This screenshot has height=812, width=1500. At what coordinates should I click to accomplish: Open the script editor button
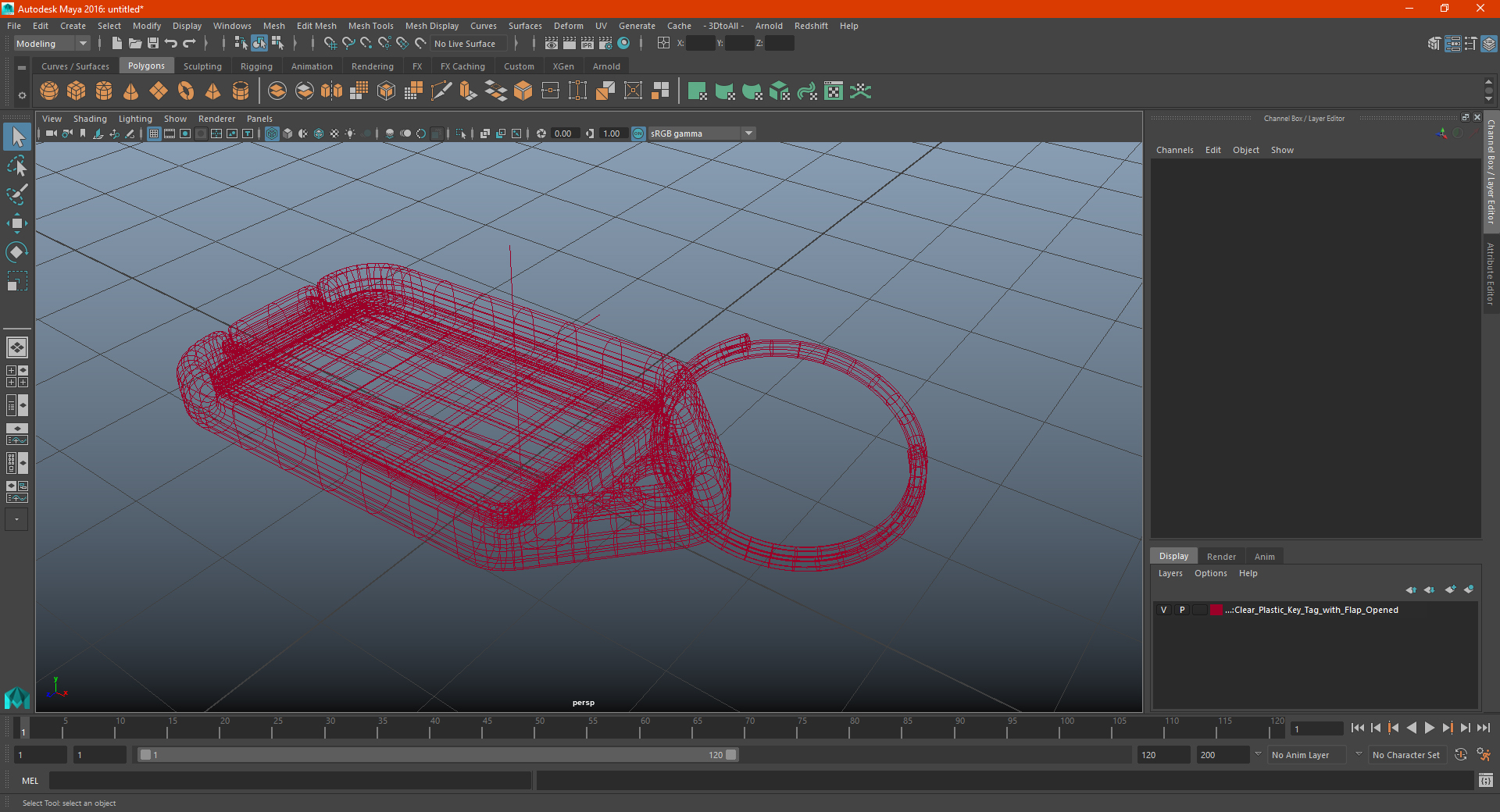pyautogui.click(x=1486, y=781)
